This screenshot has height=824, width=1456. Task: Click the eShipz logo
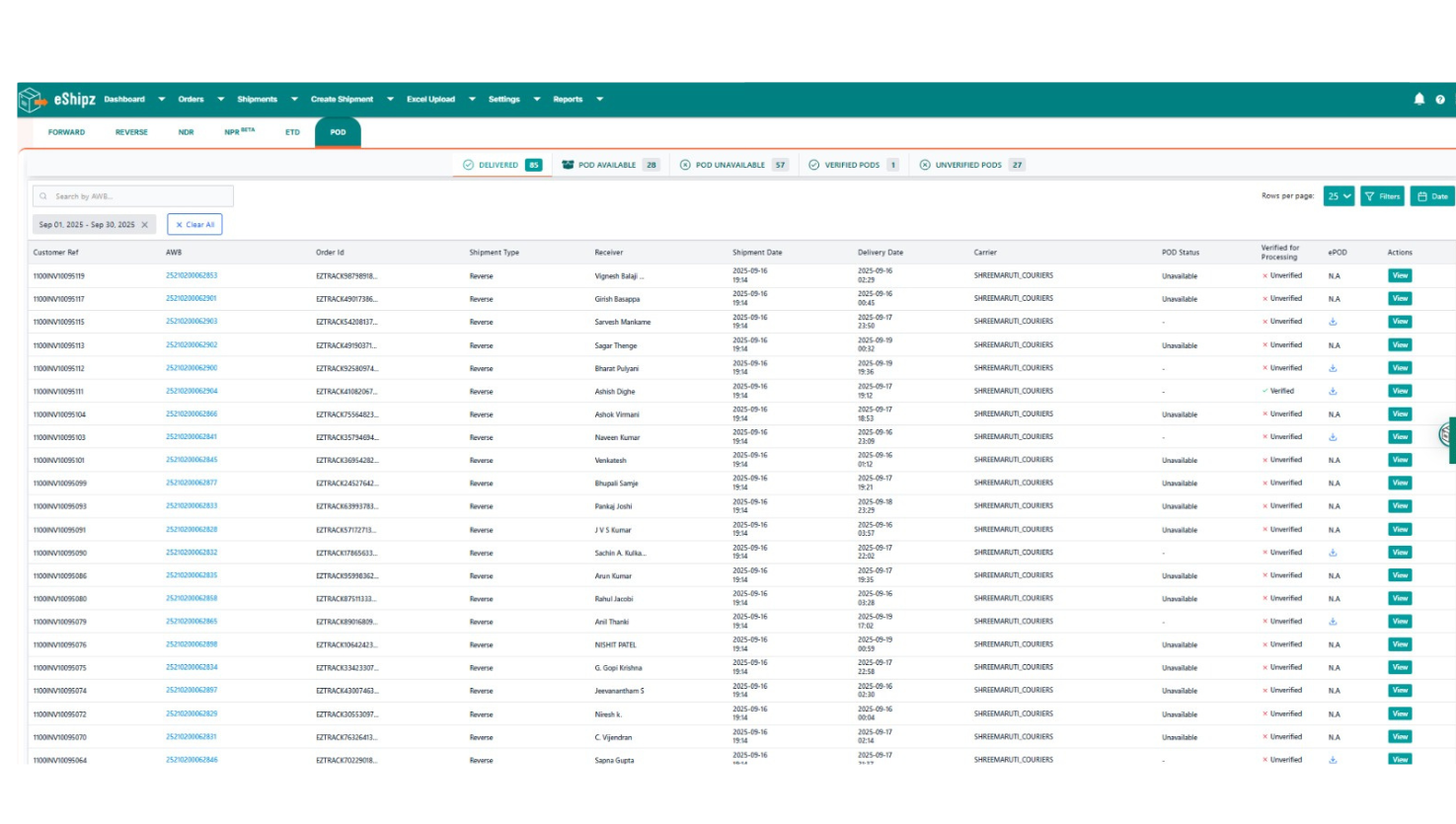(x=57, y=99)
